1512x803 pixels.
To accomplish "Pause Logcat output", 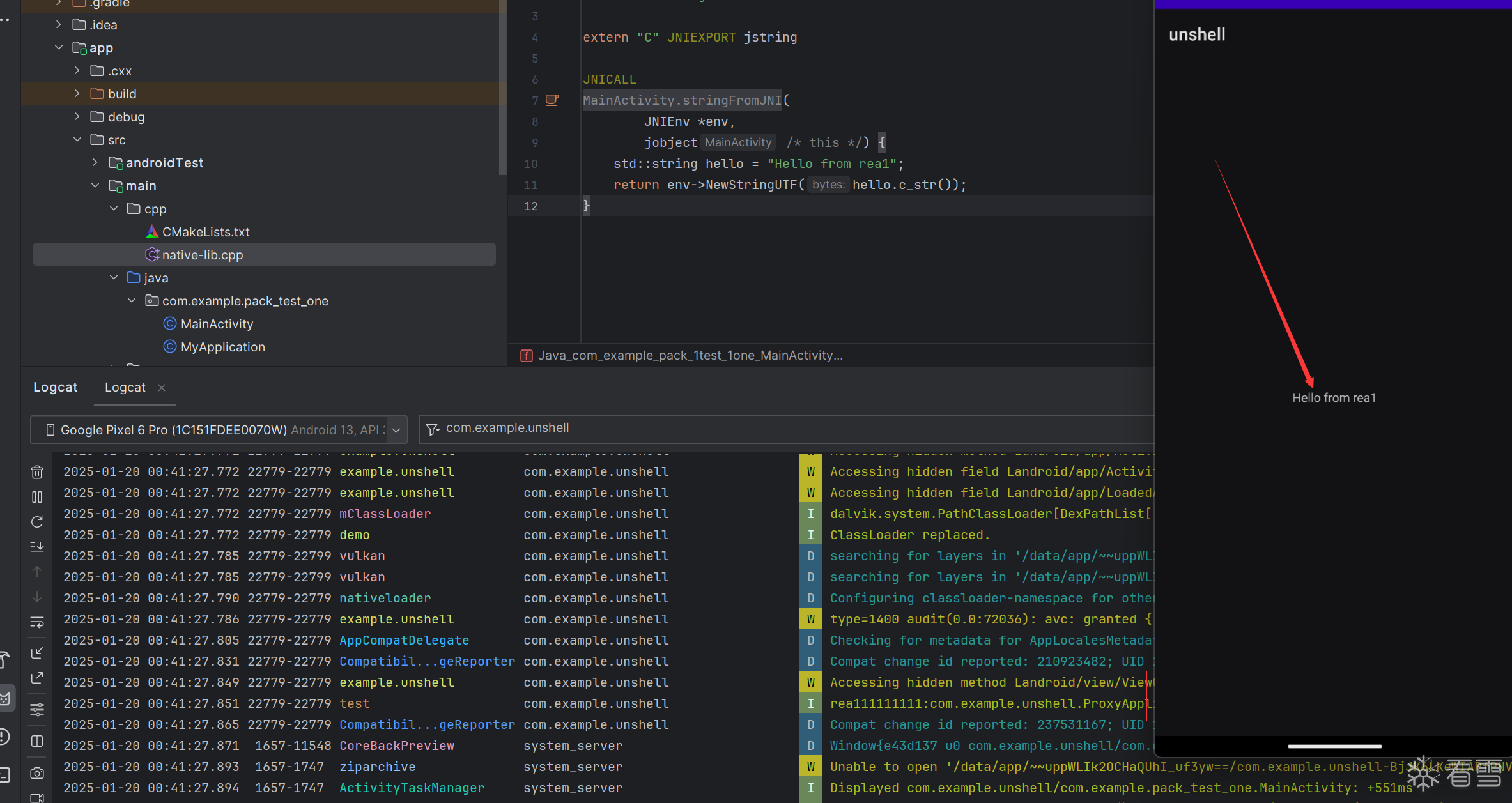I will [x=37, y=497].
